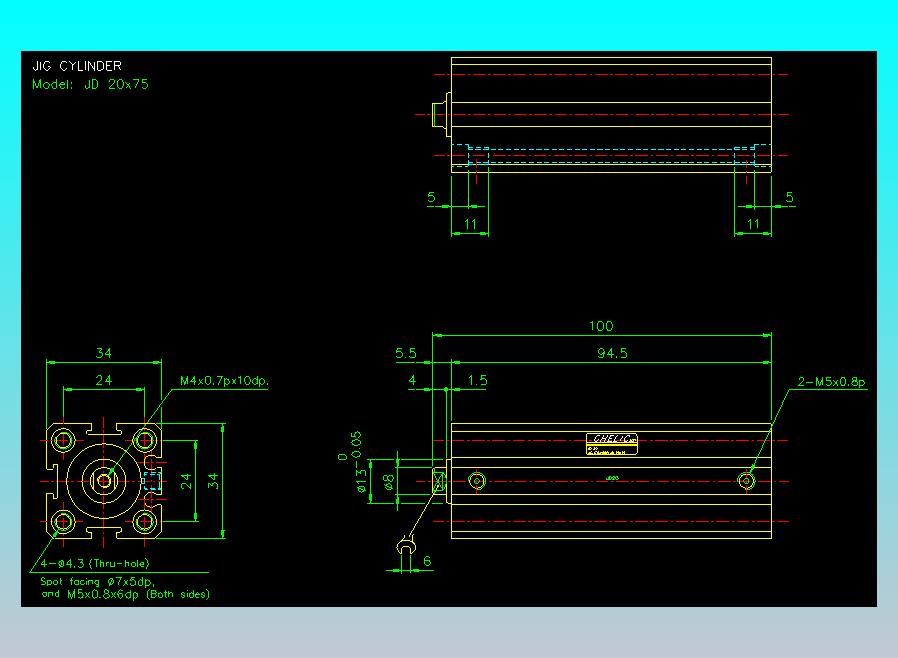
Task: Select the vertically oriented "24" dimension
Action: (x=186, y=481)
